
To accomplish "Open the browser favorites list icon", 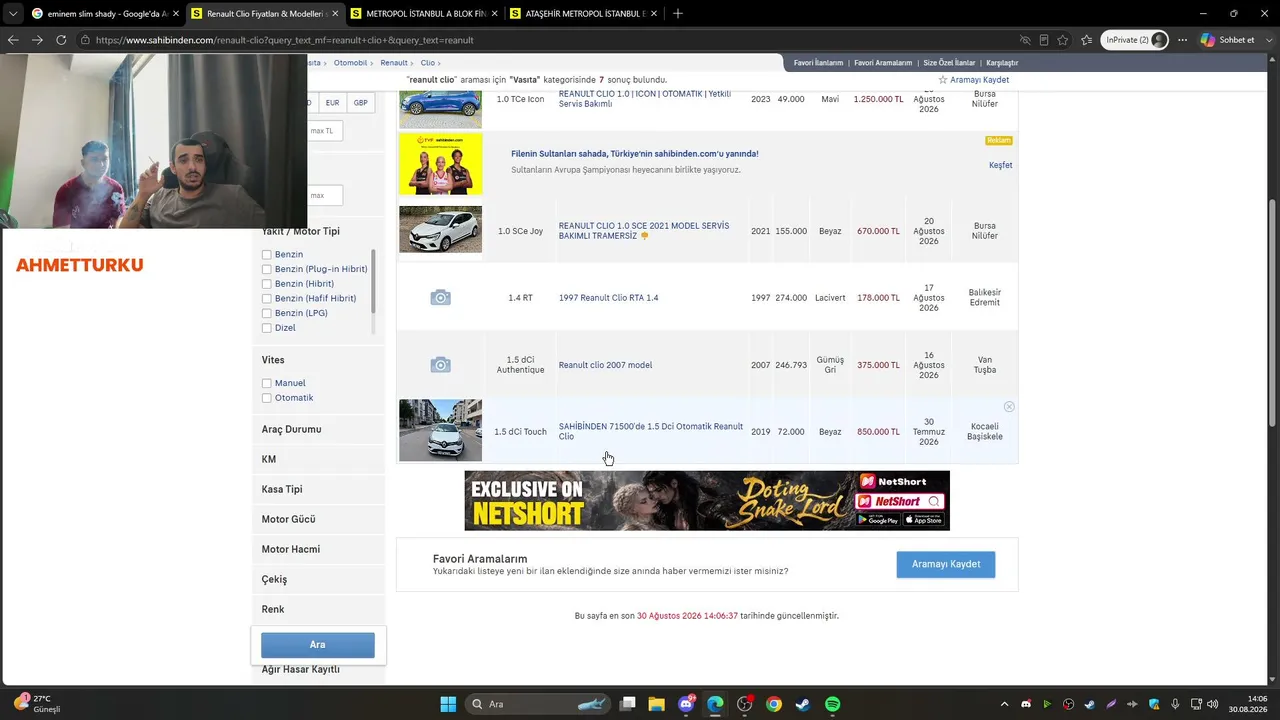I will (1086, 40).
